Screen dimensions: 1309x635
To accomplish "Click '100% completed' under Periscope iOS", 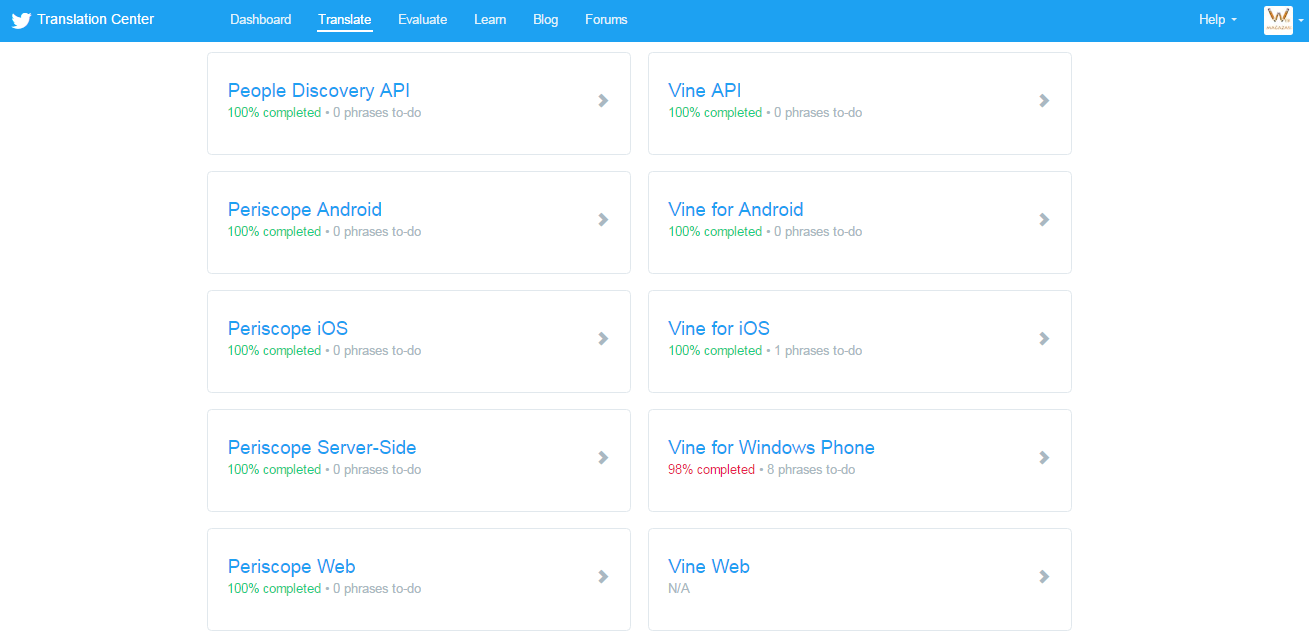I will pos(275,351).
